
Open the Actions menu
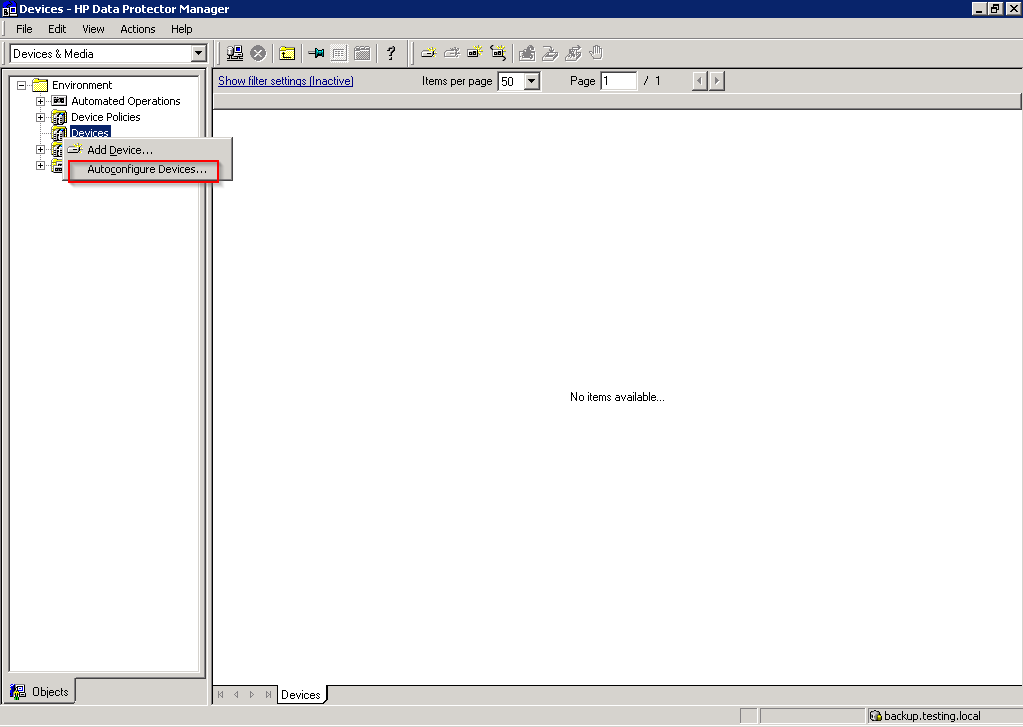[x=137, y=29]
